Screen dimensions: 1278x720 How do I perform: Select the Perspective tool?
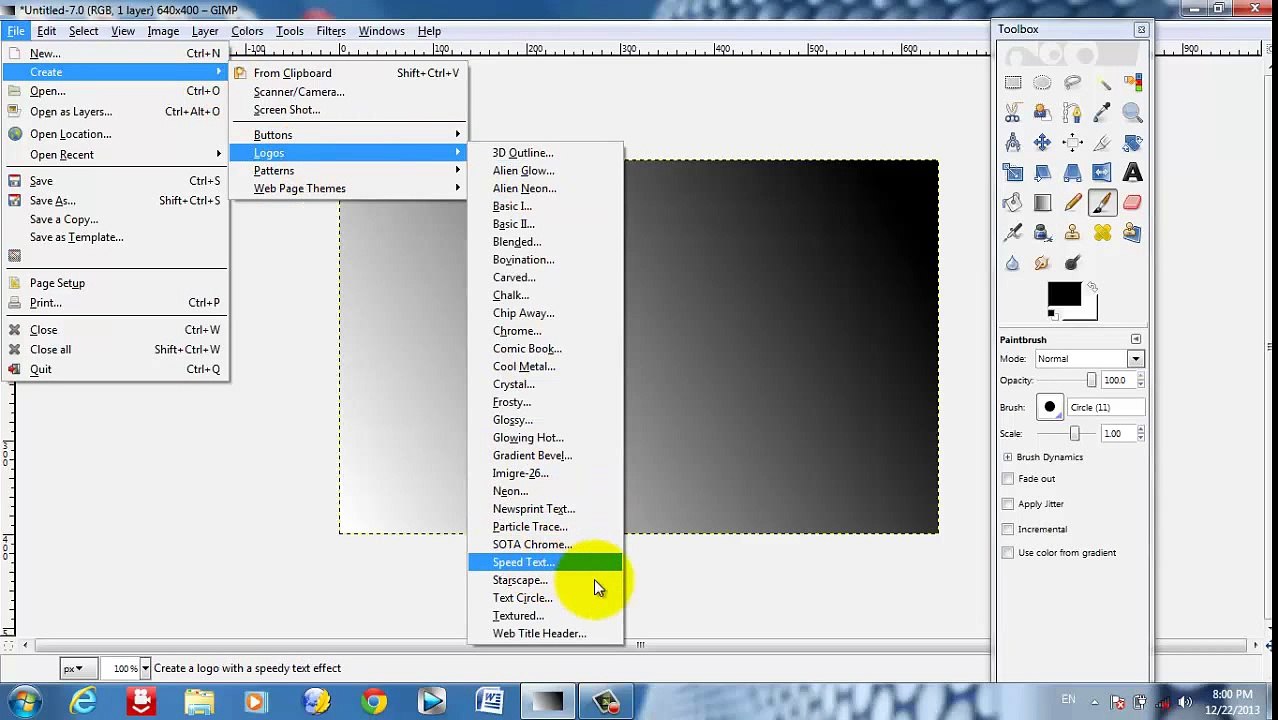[1072, 173]
